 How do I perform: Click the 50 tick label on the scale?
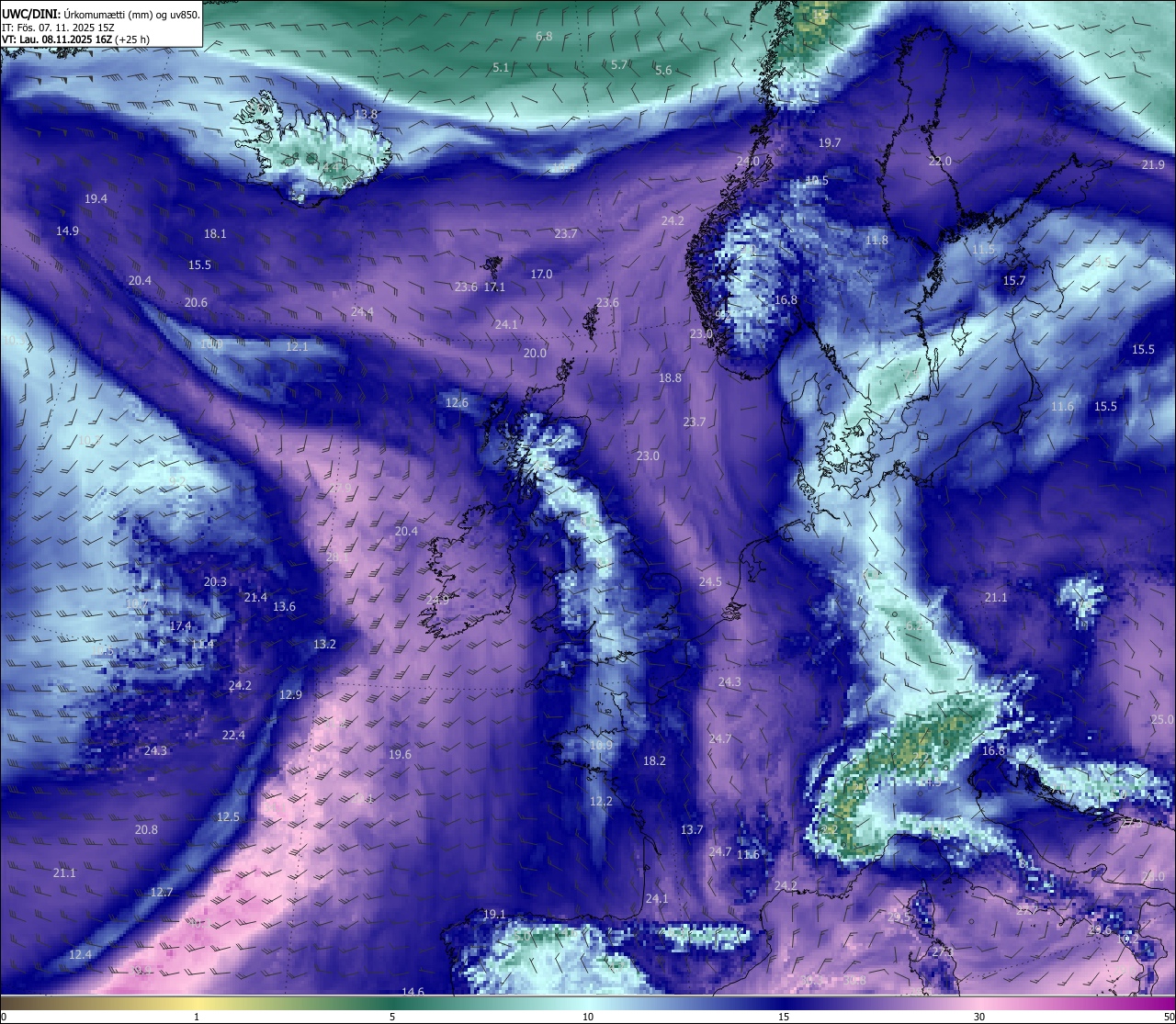tap(1169, 1017)
